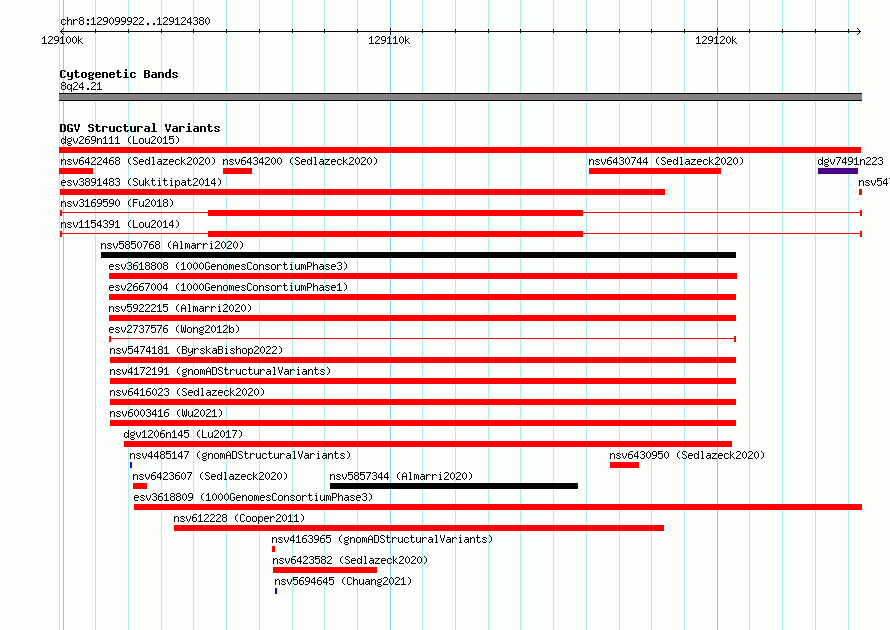Viewport: 890px width, 630px height.
Task: Click nsv6423607 (Sedlazeck2020) label
Action: (210, 476)
